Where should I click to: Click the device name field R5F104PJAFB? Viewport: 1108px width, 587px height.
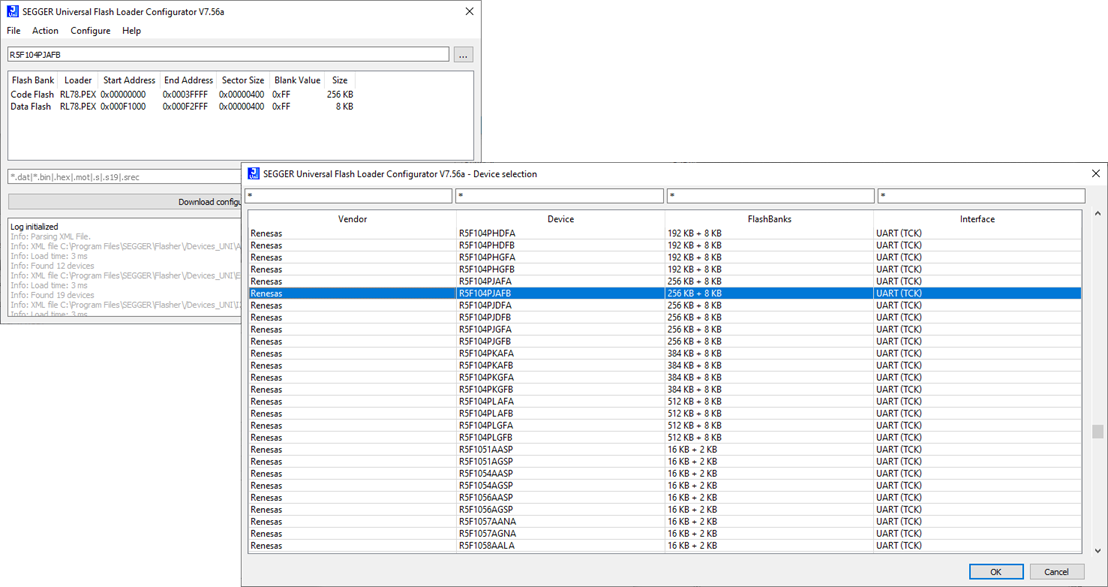[x=228, y=54]
